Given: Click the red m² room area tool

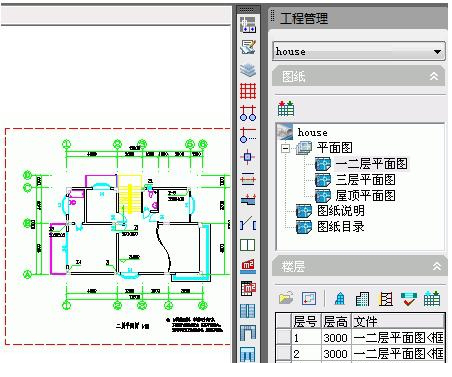Looking at the screenshot, I should click(x=248, y=267).
